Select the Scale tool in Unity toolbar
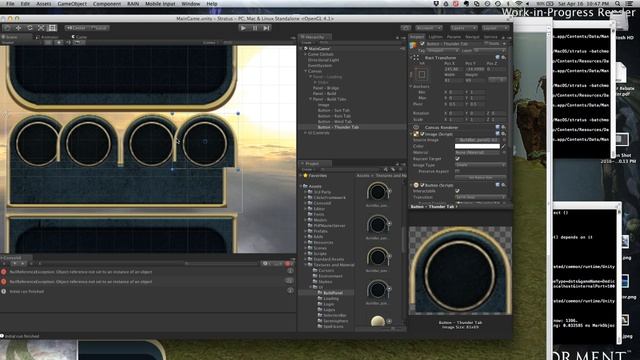 [x=41, y=28]
